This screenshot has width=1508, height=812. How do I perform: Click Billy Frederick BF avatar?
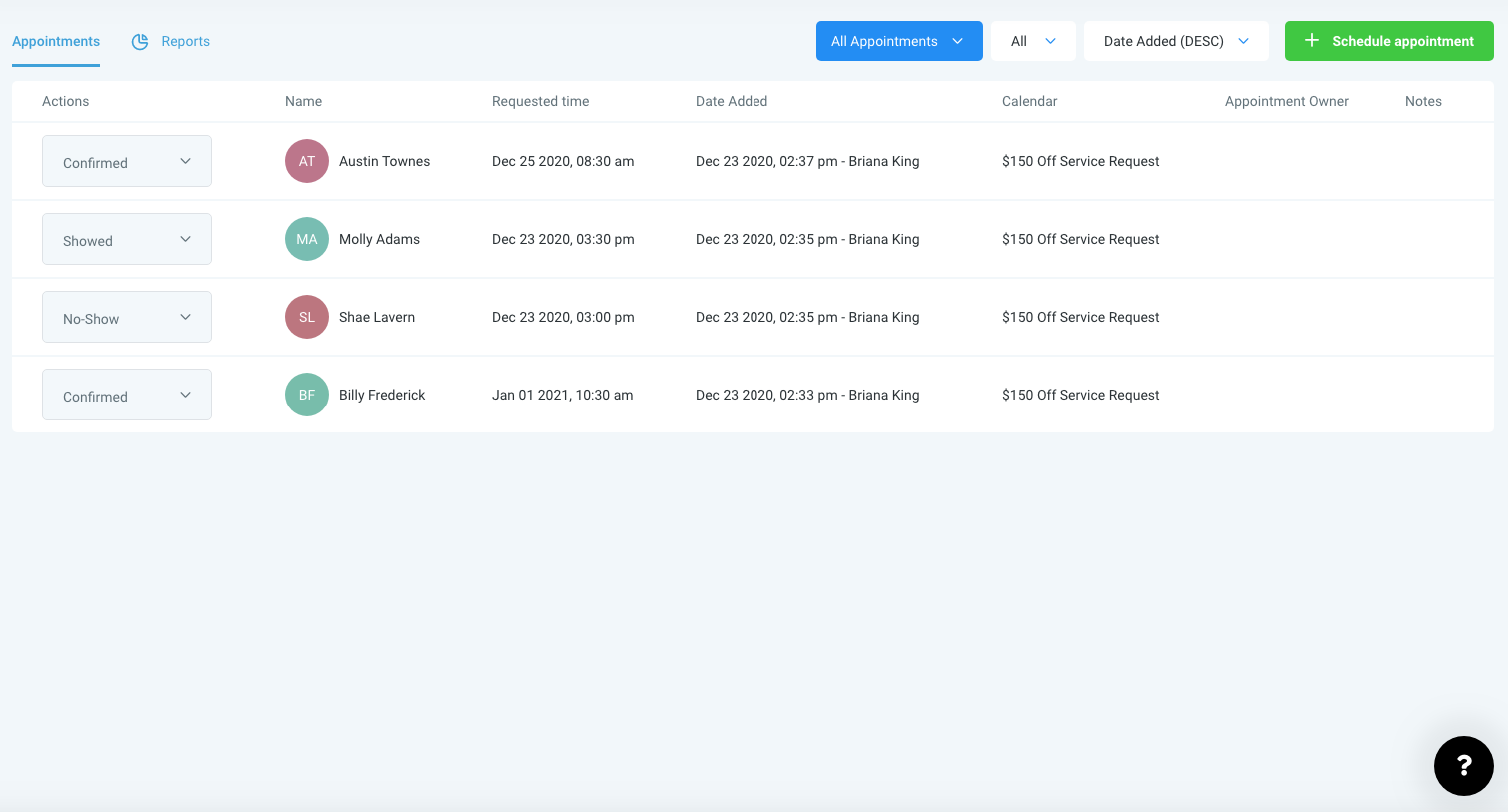307,395
